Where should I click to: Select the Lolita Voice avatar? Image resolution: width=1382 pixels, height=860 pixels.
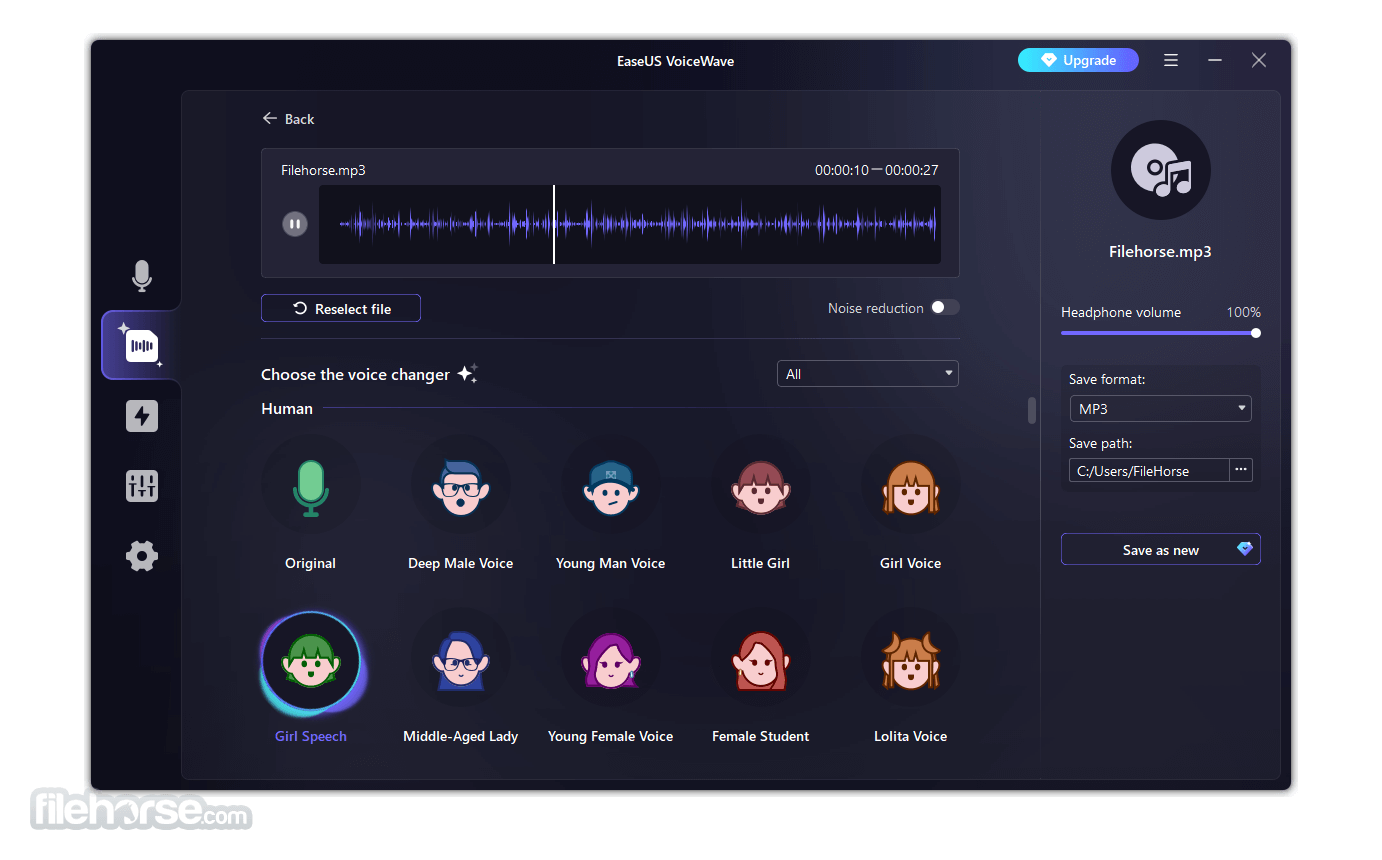coord(911,660)
